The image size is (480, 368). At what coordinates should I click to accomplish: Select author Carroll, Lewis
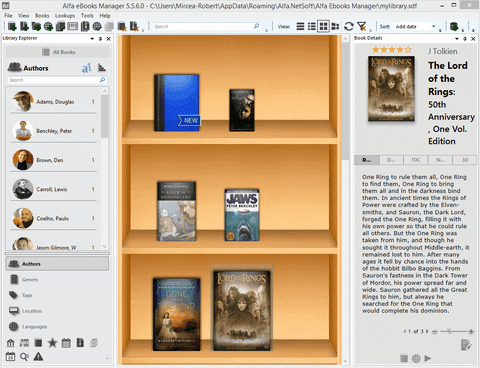53,189
